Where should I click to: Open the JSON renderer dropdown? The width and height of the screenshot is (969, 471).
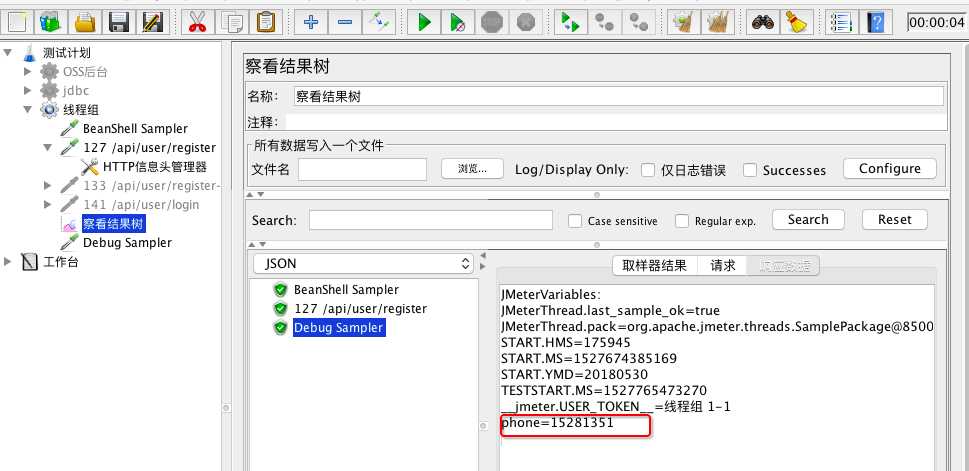363,264
